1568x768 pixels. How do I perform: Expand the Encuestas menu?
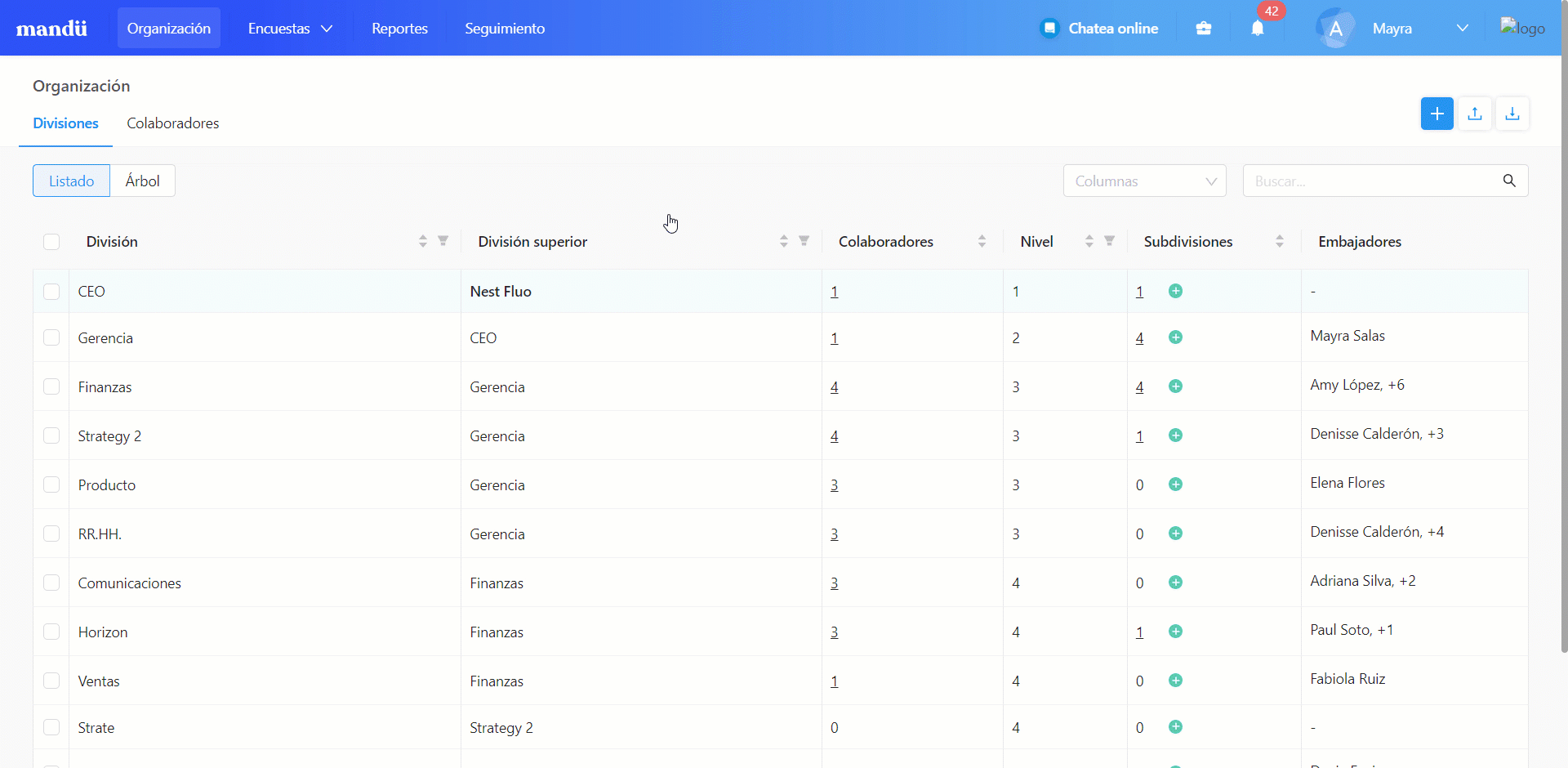click(x=290, y=29)
